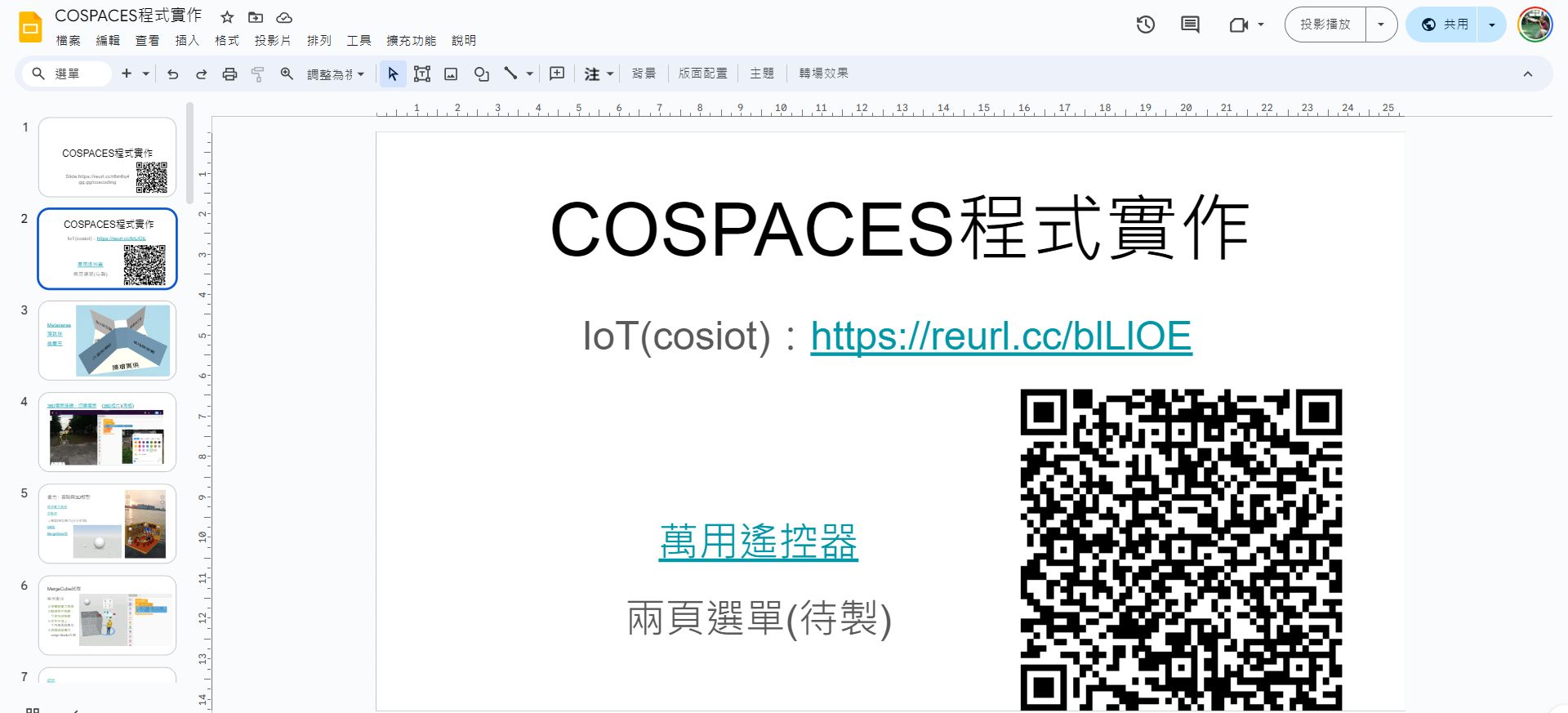The height and width of the screenshot is (713, 1568).
Task: Click the 主題 theme button
Action: [x=762, y=74]
